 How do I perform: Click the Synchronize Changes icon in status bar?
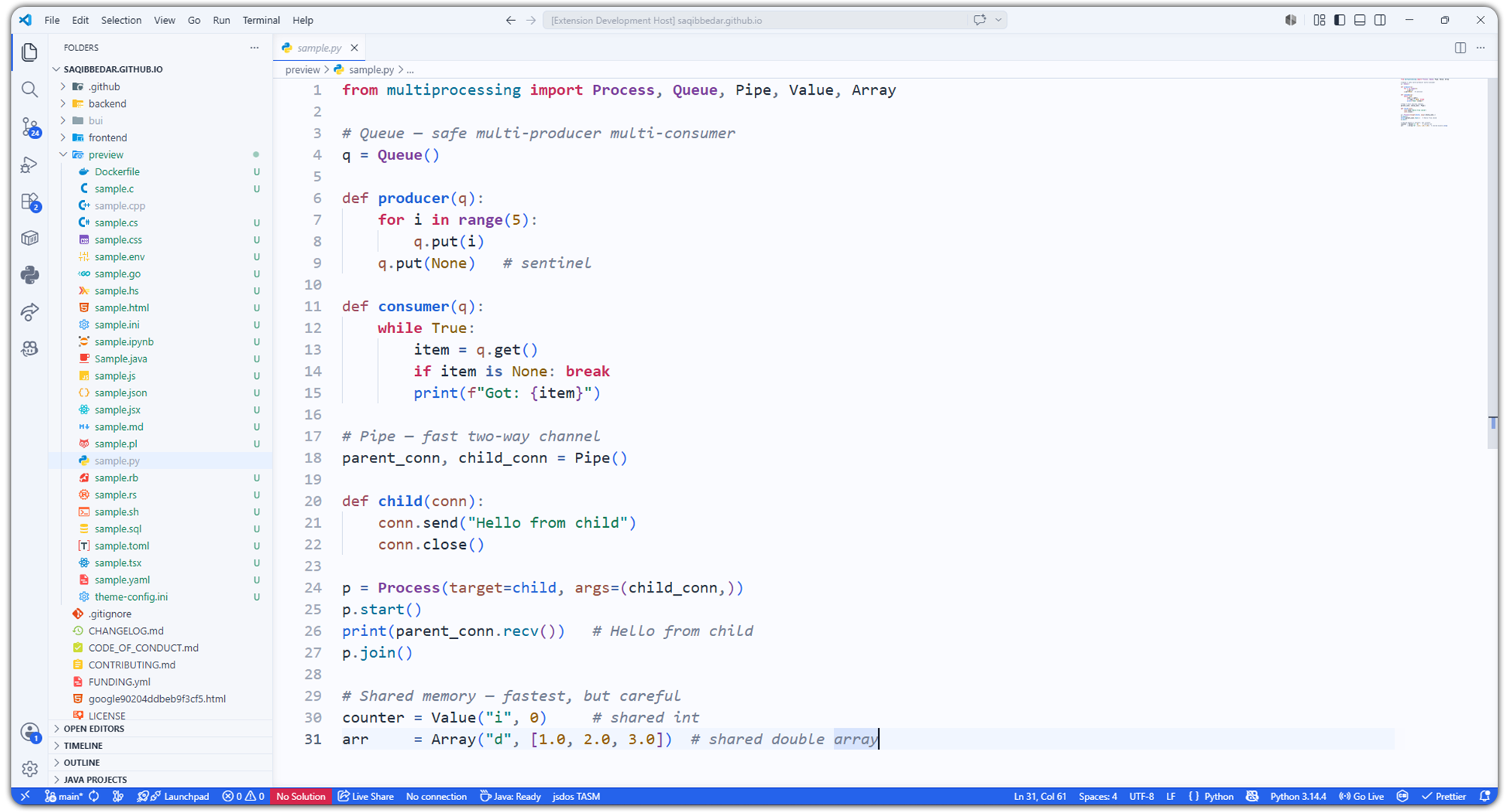pos(94,796)
